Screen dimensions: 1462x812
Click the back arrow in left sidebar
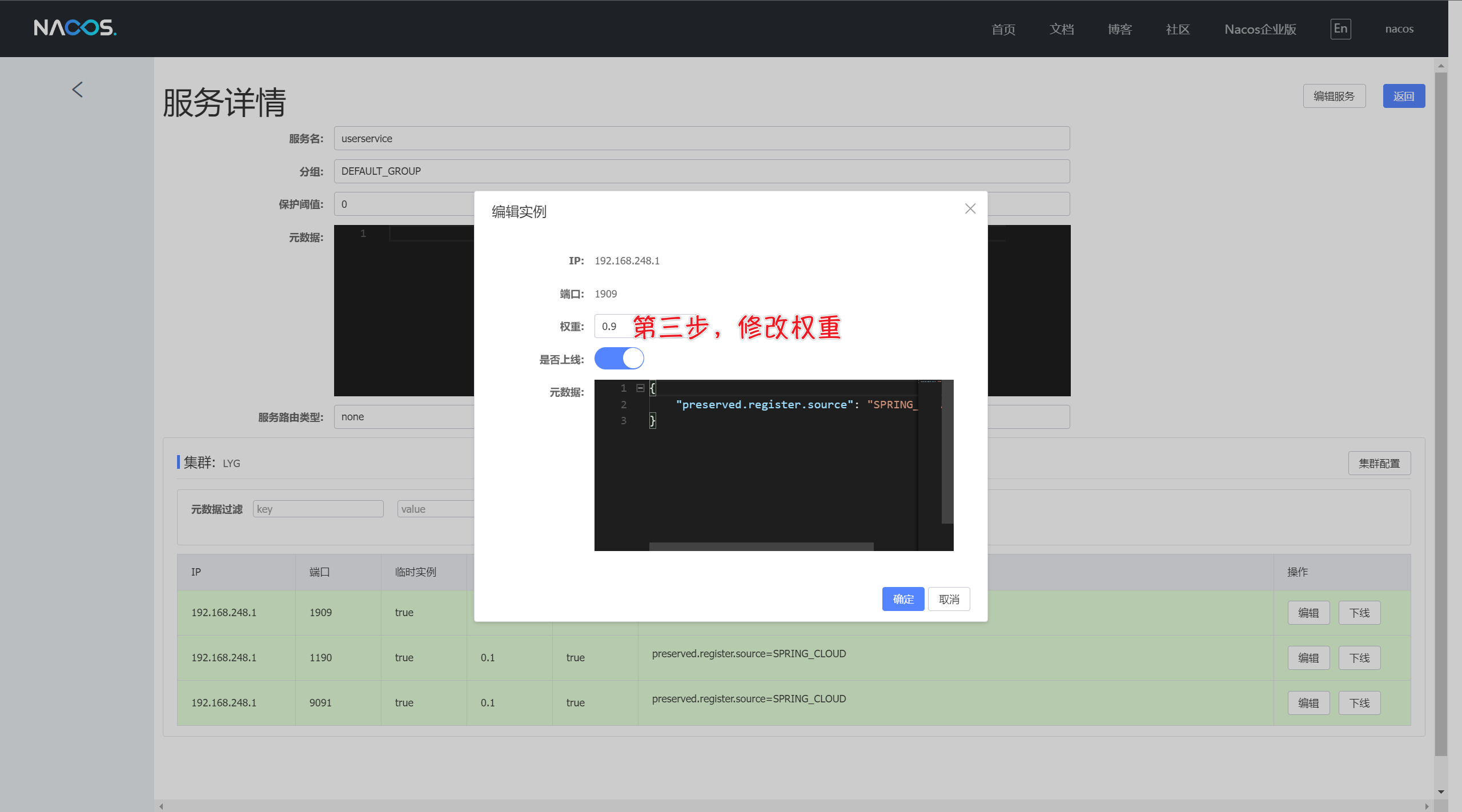pos(78,90)
